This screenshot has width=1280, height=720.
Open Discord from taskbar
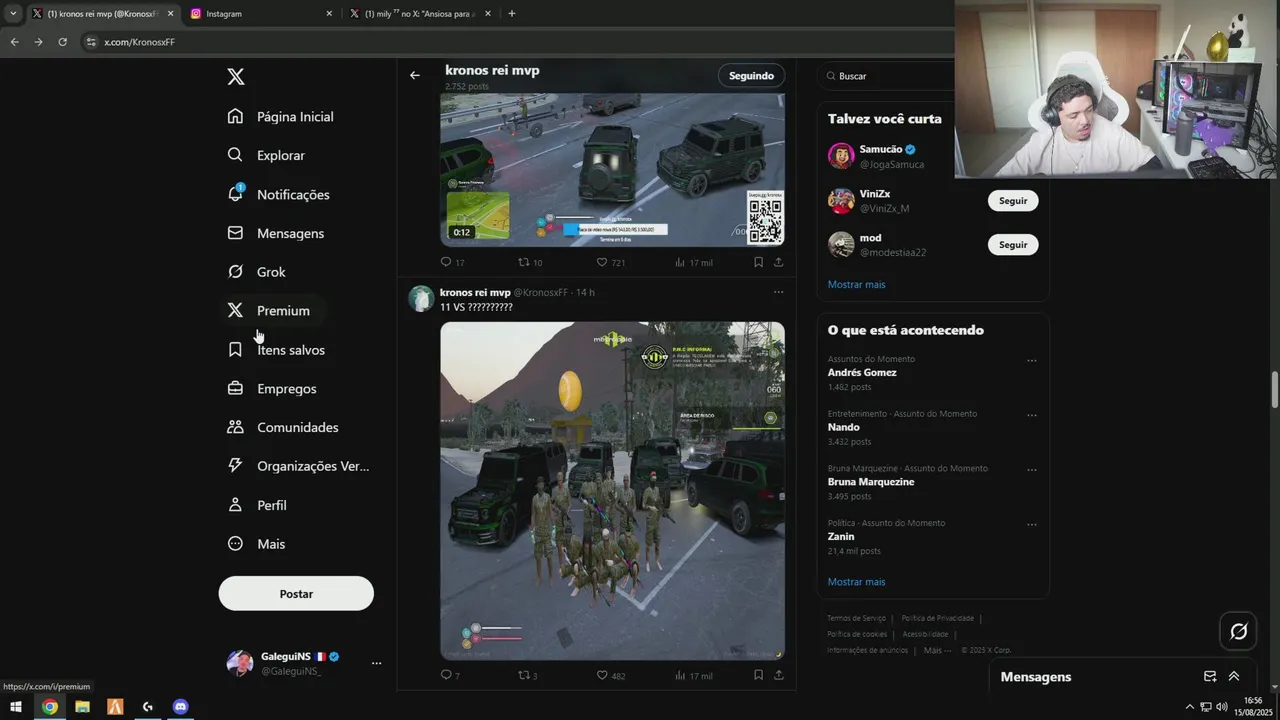[x=180, y=707]
